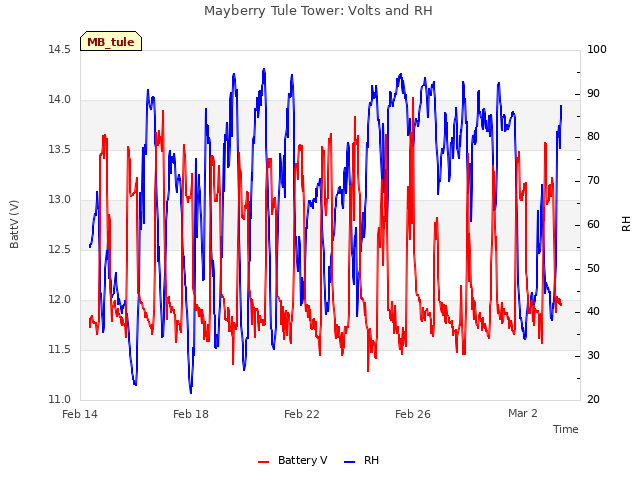This screenshot has width=640, height=480.
Task: Click the blue RH legend swatch
Action: (350, 462)
